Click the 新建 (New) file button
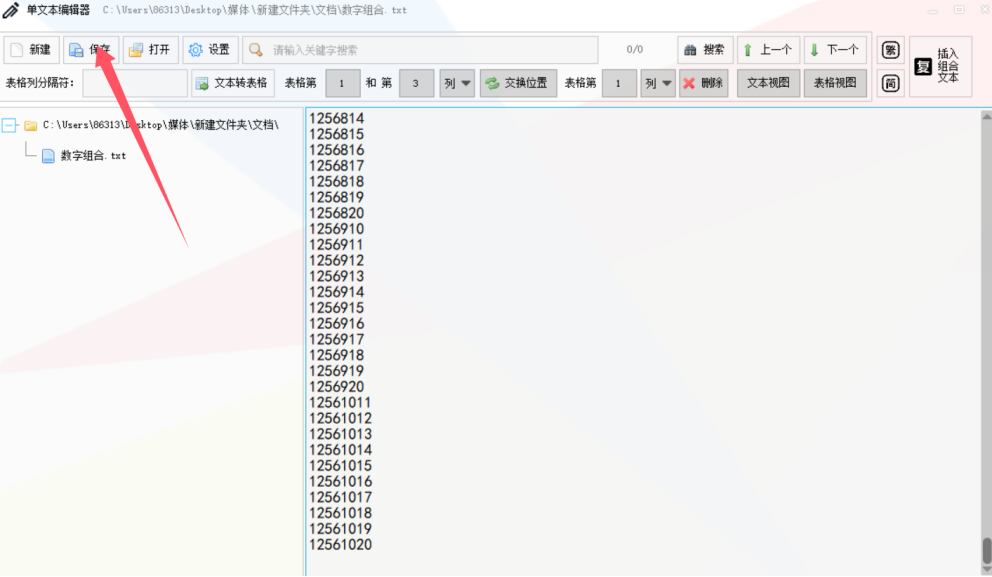992x577 pixels. (31, 50)
